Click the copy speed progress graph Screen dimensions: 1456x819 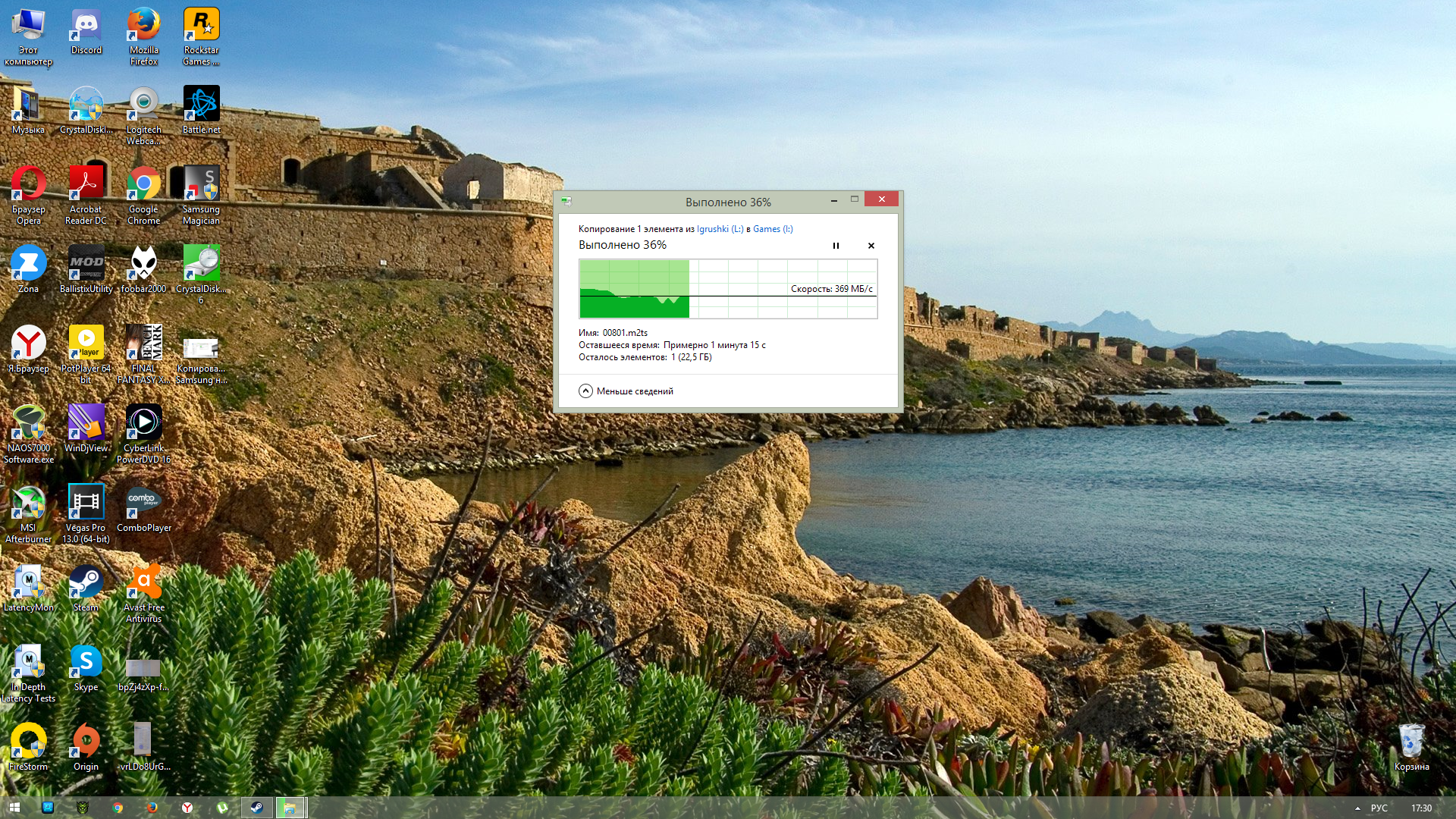(x=728, y=289)
